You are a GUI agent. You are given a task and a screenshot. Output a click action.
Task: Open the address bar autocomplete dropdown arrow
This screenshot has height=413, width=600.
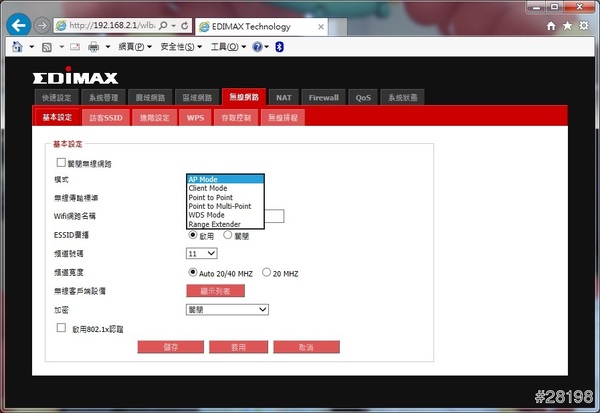[173, 26]
